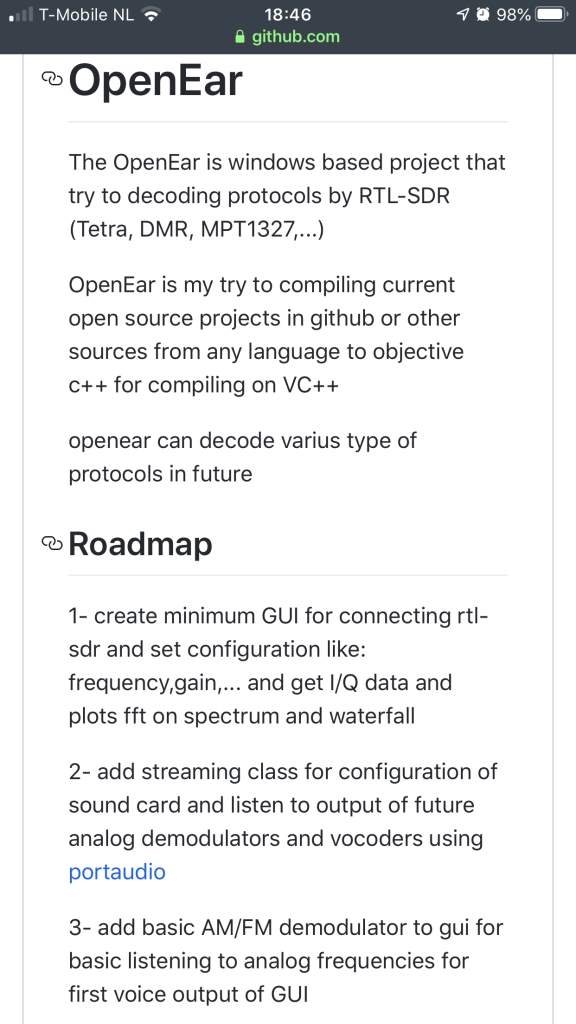576x1024 pixels.
Task: Tap the cellular signal strength bars
Action: (20, 14)
